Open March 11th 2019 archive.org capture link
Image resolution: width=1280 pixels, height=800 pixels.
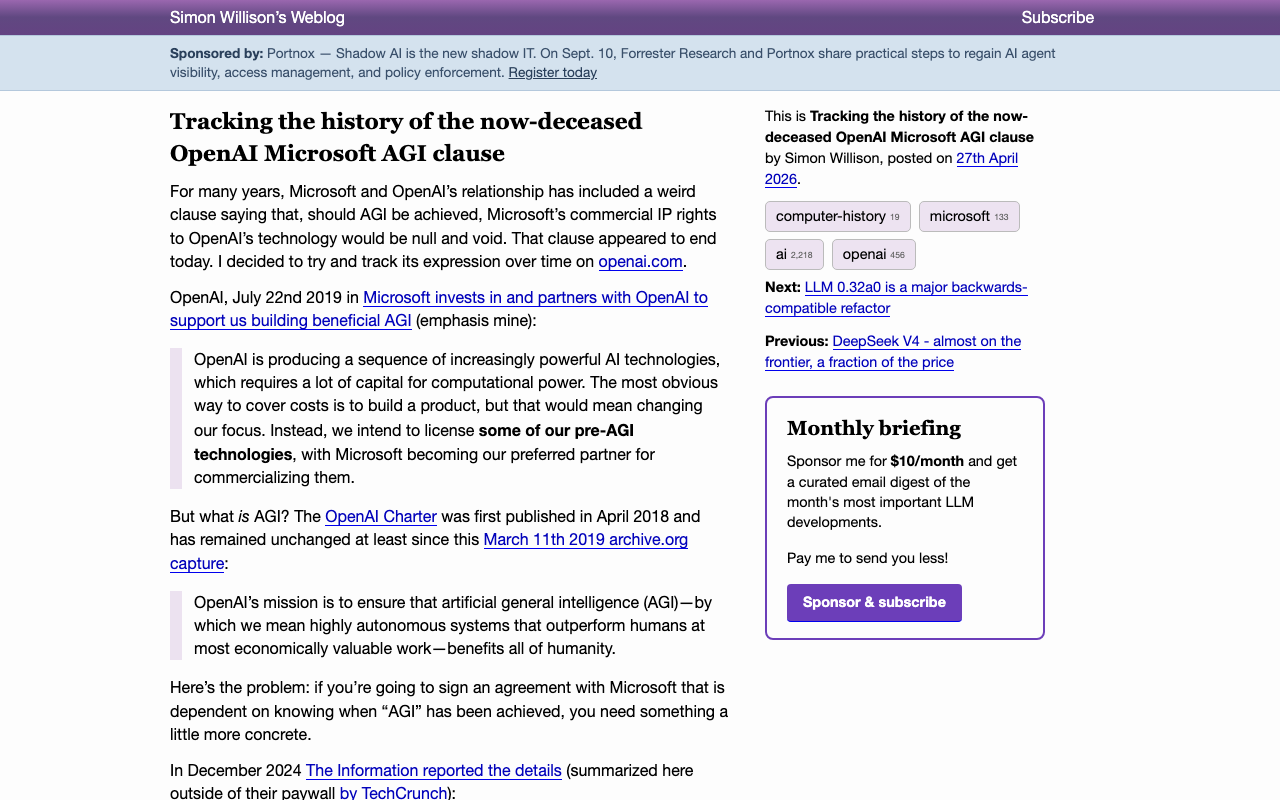point(429,551)
